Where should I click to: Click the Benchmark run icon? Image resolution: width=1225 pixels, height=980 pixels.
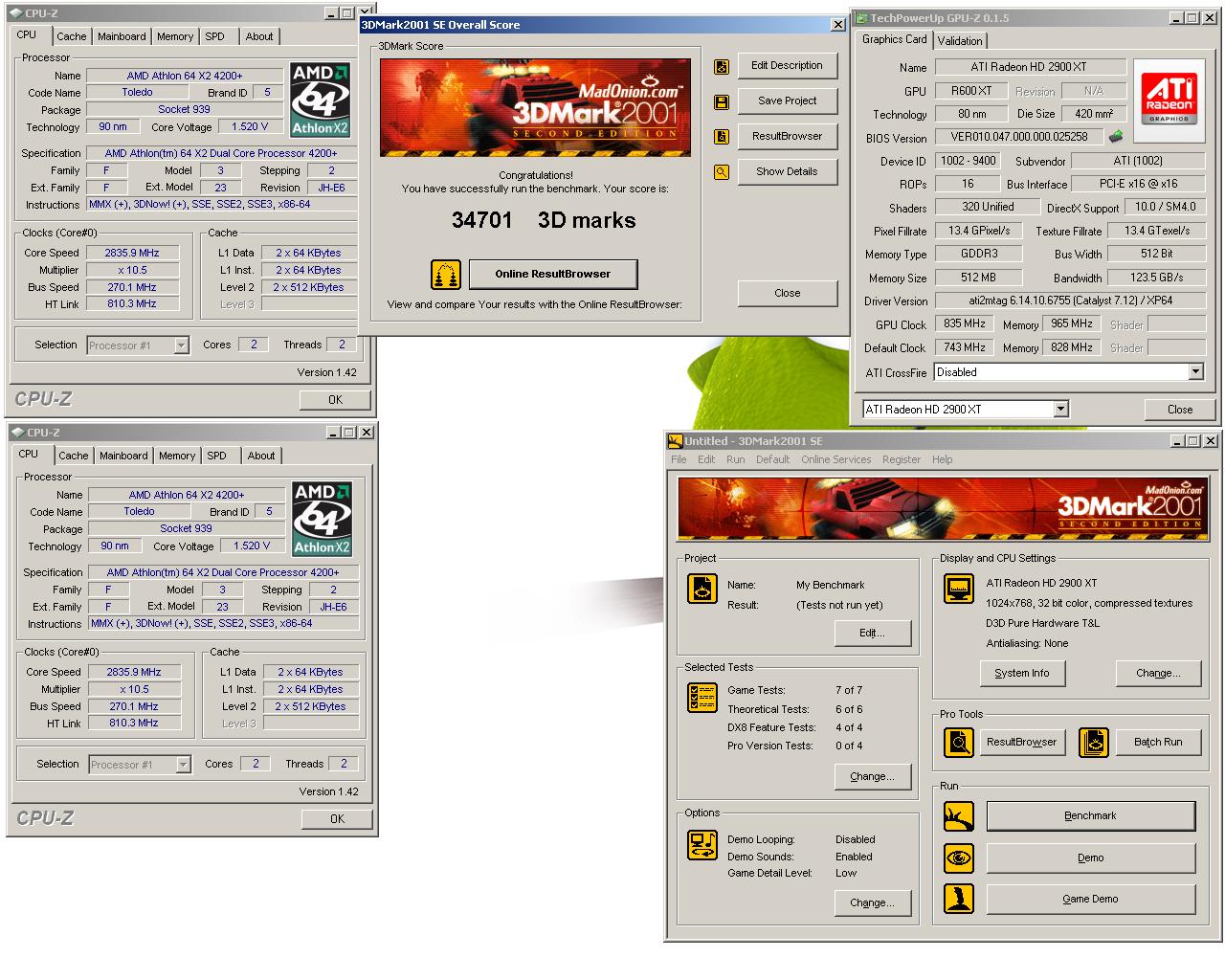tap(959, 816)
